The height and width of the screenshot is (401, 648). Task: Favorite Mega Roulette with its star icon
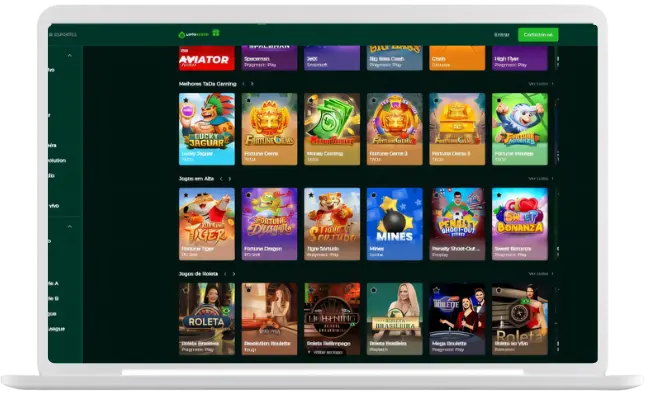[x=436, y=290]
